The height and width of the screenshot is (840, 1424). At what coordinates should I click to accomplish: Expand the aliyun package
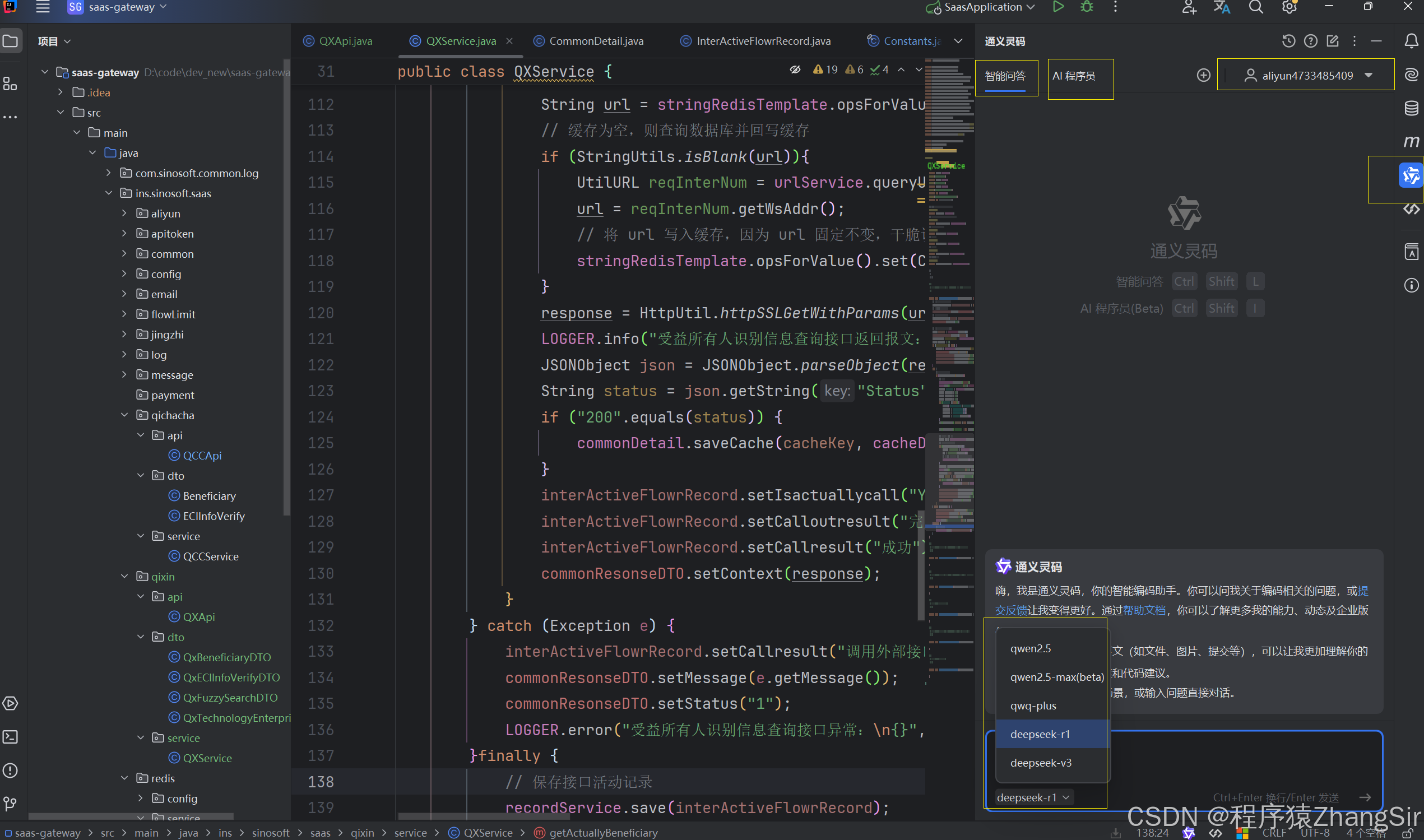(x=124, y=213)
